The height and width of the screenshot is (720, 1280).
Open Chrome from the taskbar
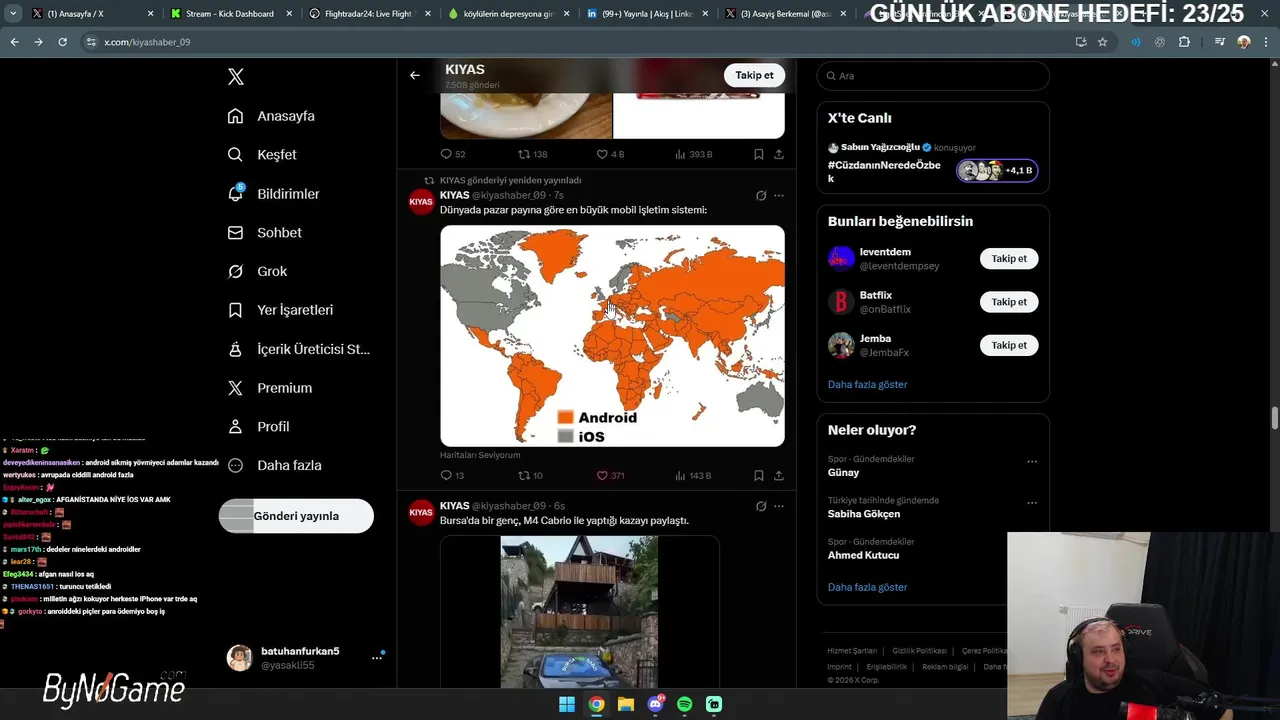596,704
